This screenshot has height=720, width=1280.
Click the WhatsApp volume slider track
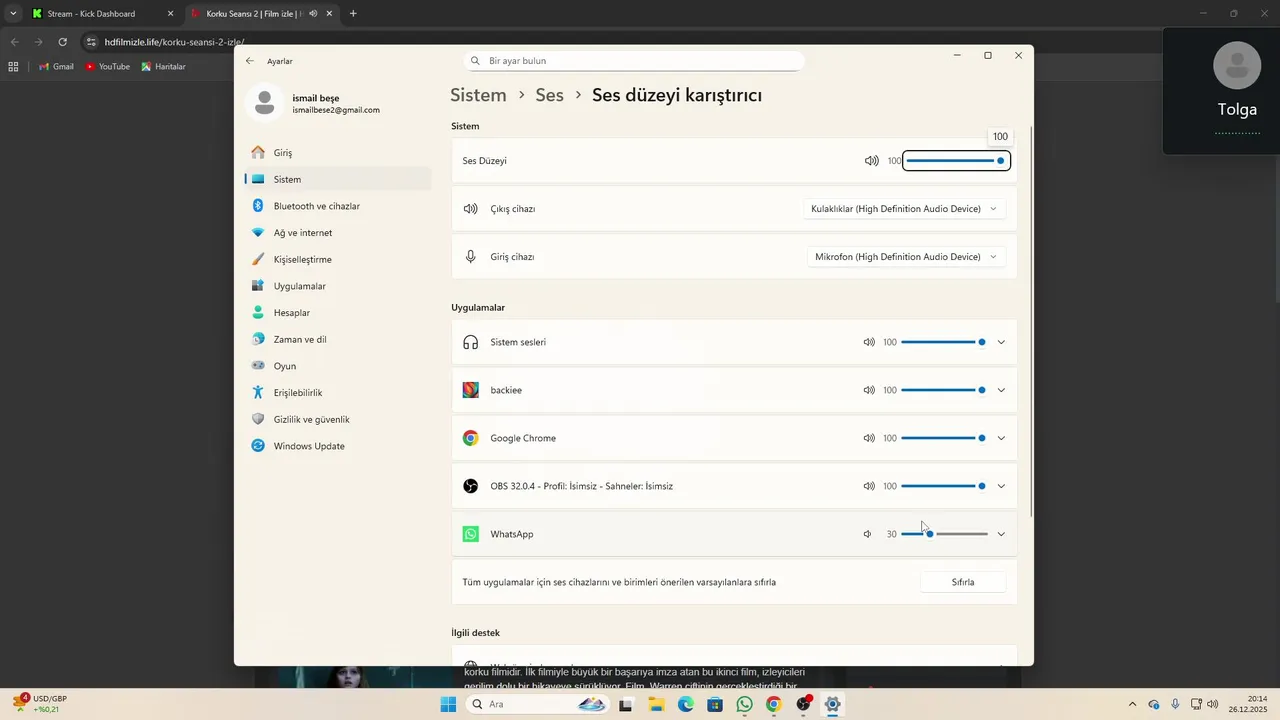(x=960, y=534)
